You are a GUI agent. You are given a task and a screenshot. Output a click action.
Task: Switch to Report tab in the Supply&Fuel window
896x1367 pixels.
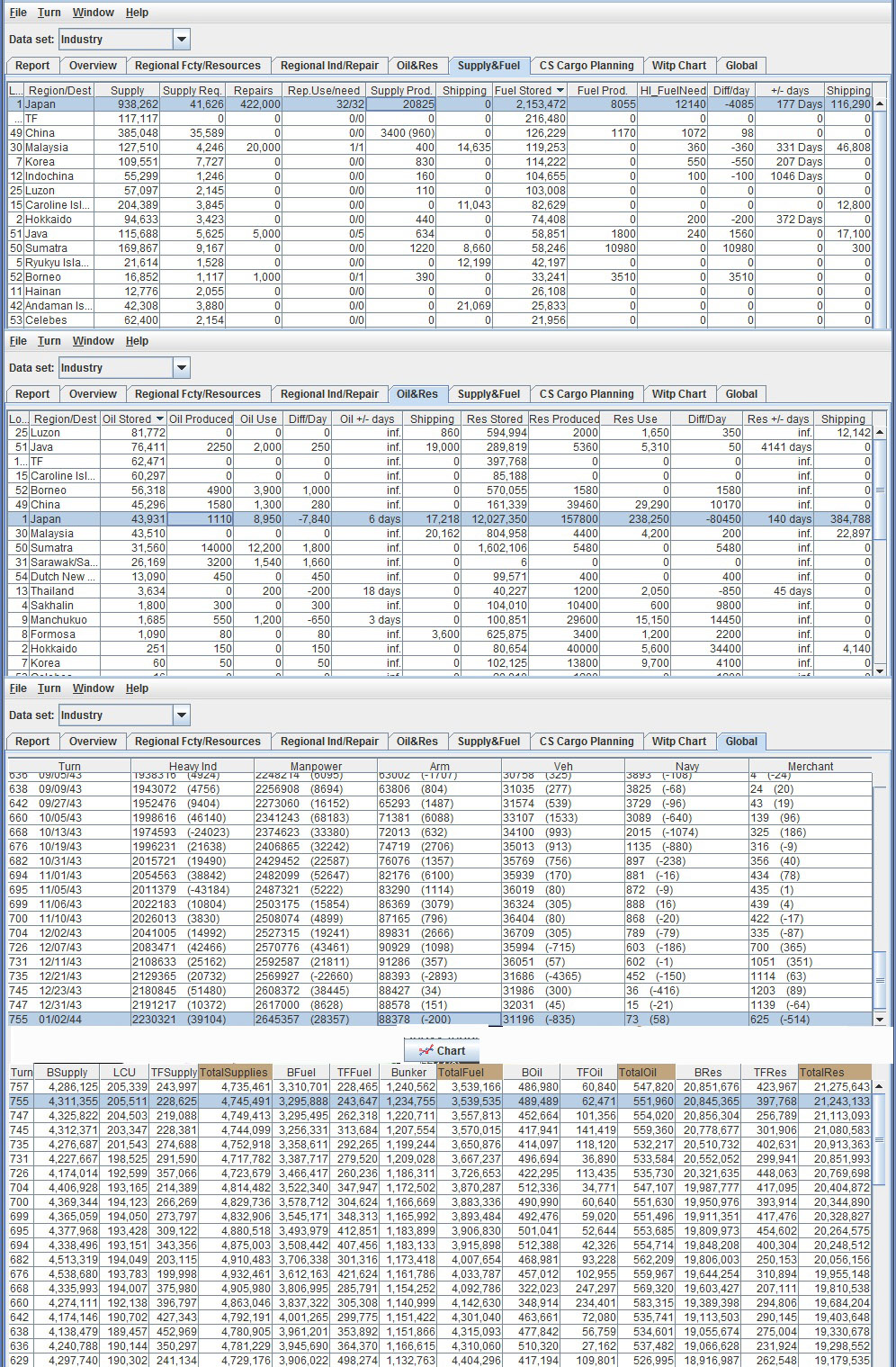[32, 66]
